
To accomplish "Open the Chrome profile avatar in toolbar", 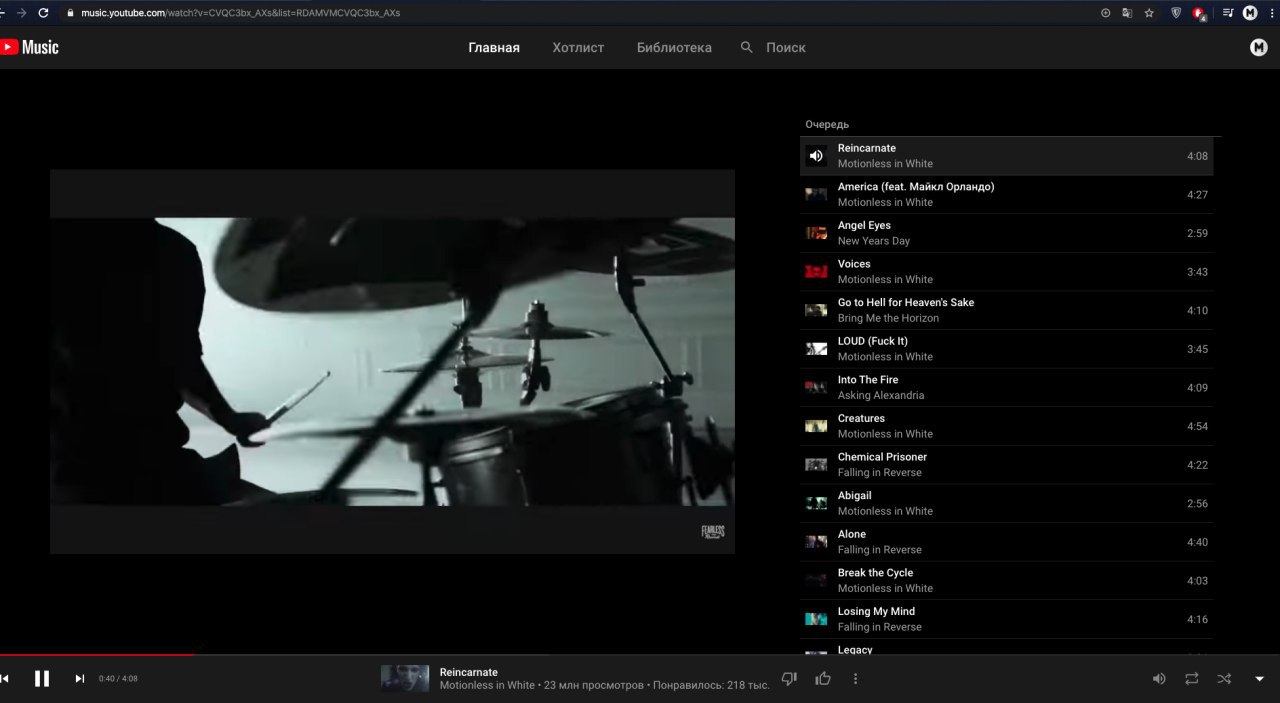I will click(1250, 13).
